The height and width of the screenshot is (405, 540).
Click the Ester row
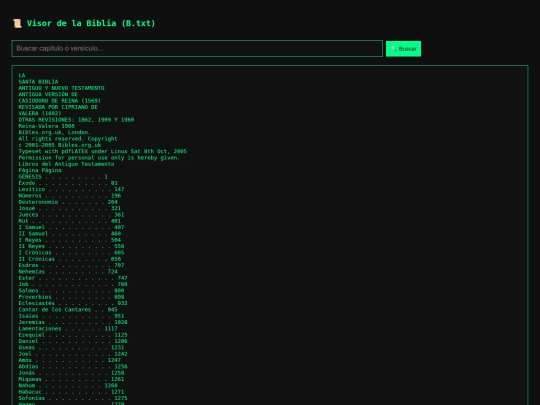73,278
